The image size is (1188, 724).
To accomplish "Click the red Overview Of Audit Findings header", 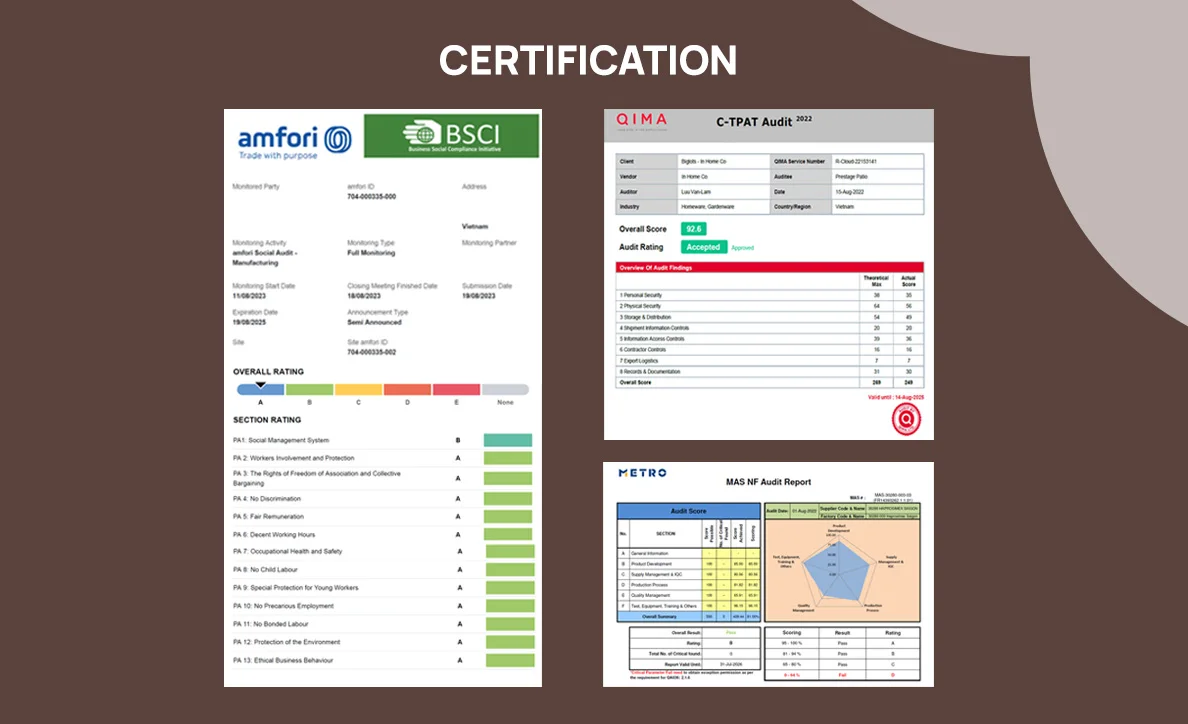I will click(x=770, y=267).
